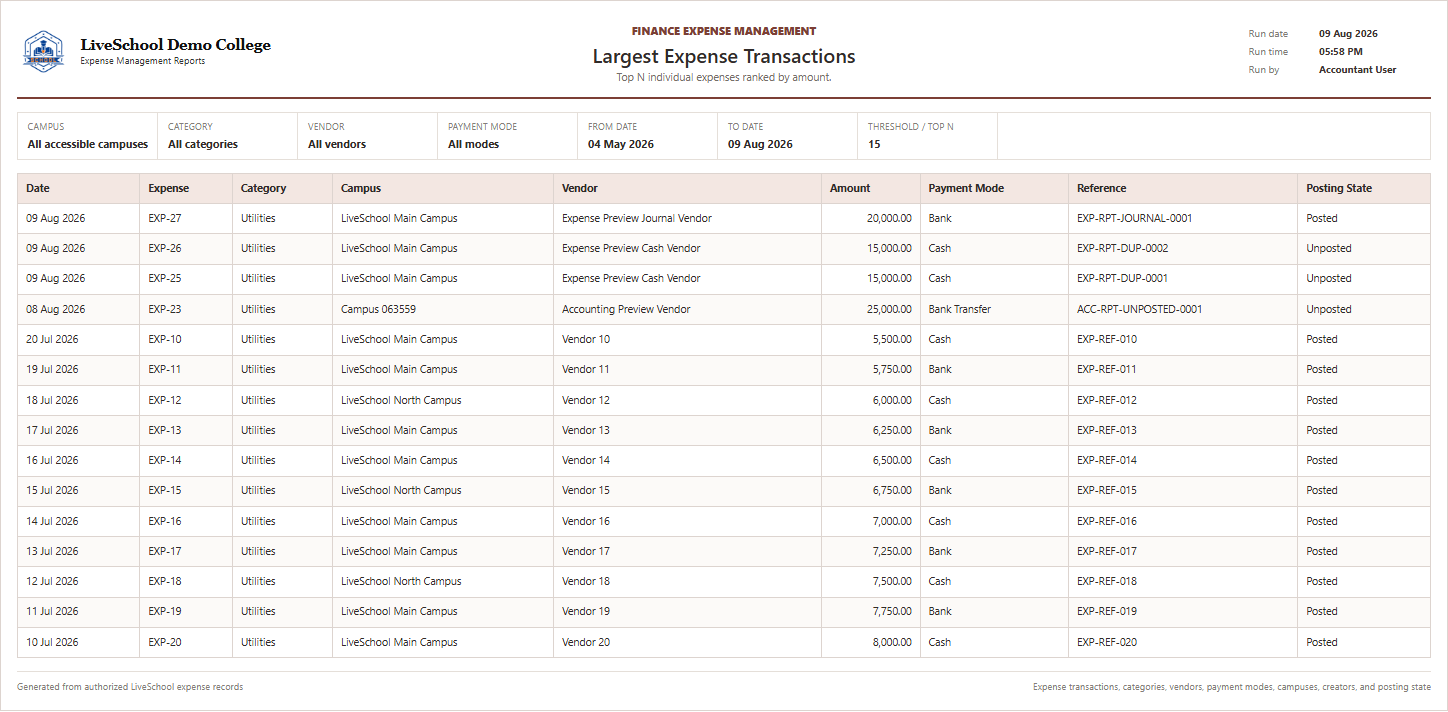Click the Expense Preview Journal Vendor cell
Image resolution: width=1448 pixels, height=712 pixels.
coord(688,218)
